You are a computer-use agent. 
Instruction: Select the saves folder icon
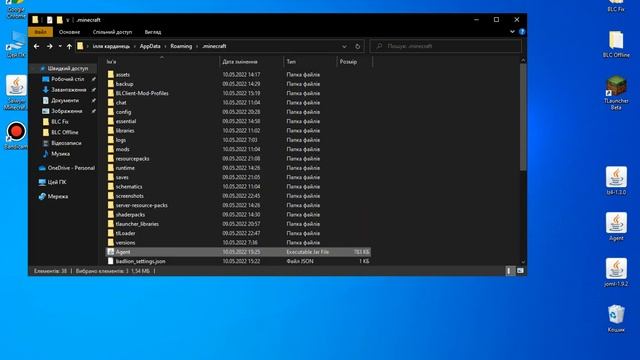[111, 178]
